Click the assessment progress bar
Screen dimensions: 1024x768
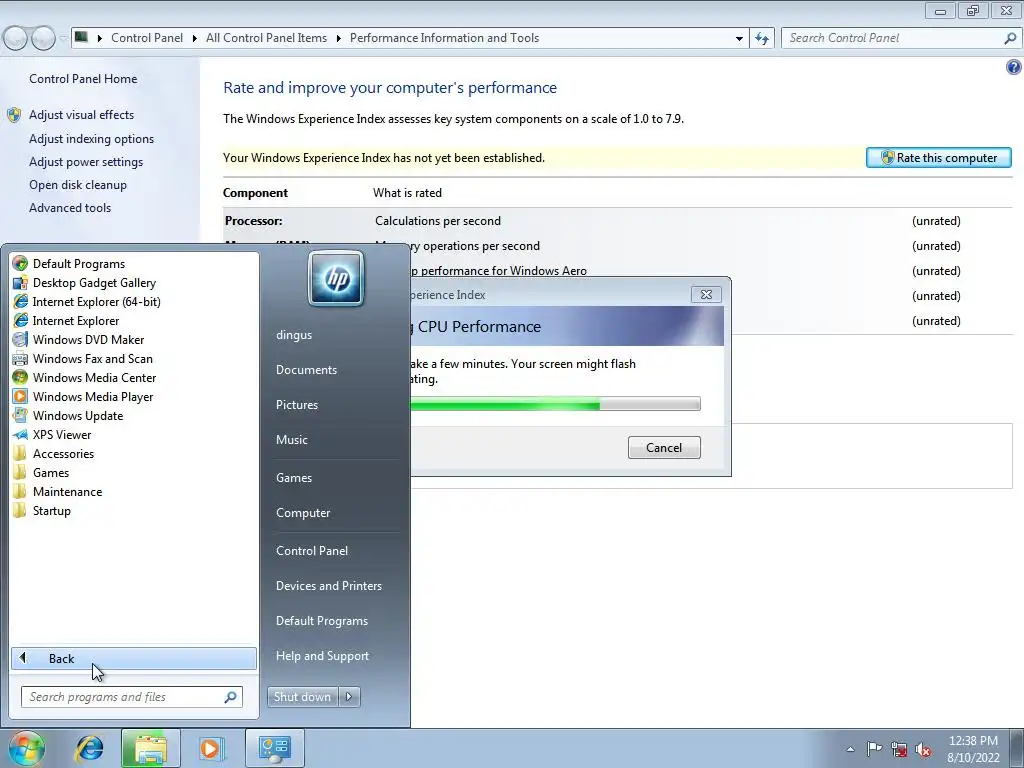coord(555,404)
